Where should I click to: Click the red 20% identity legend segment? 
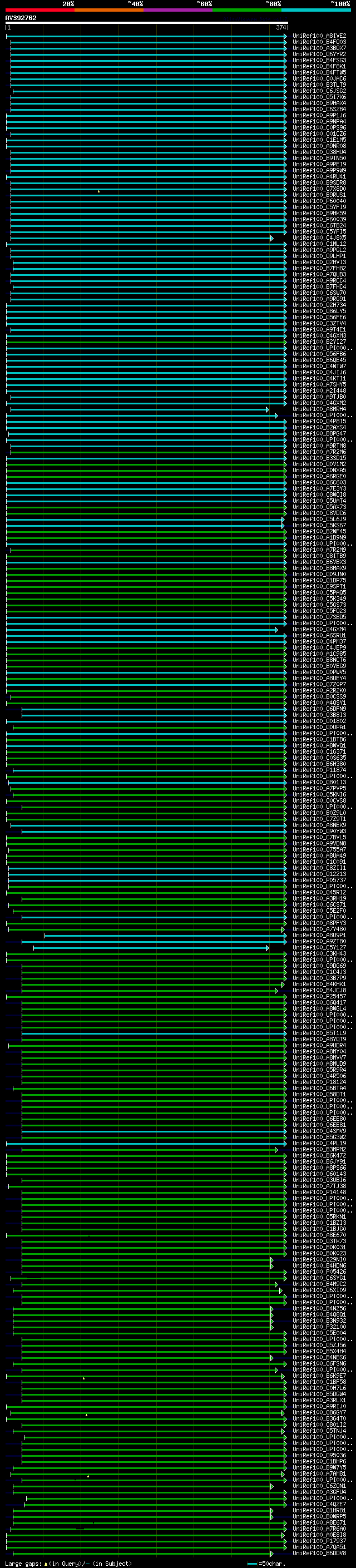tap(39, 10)
